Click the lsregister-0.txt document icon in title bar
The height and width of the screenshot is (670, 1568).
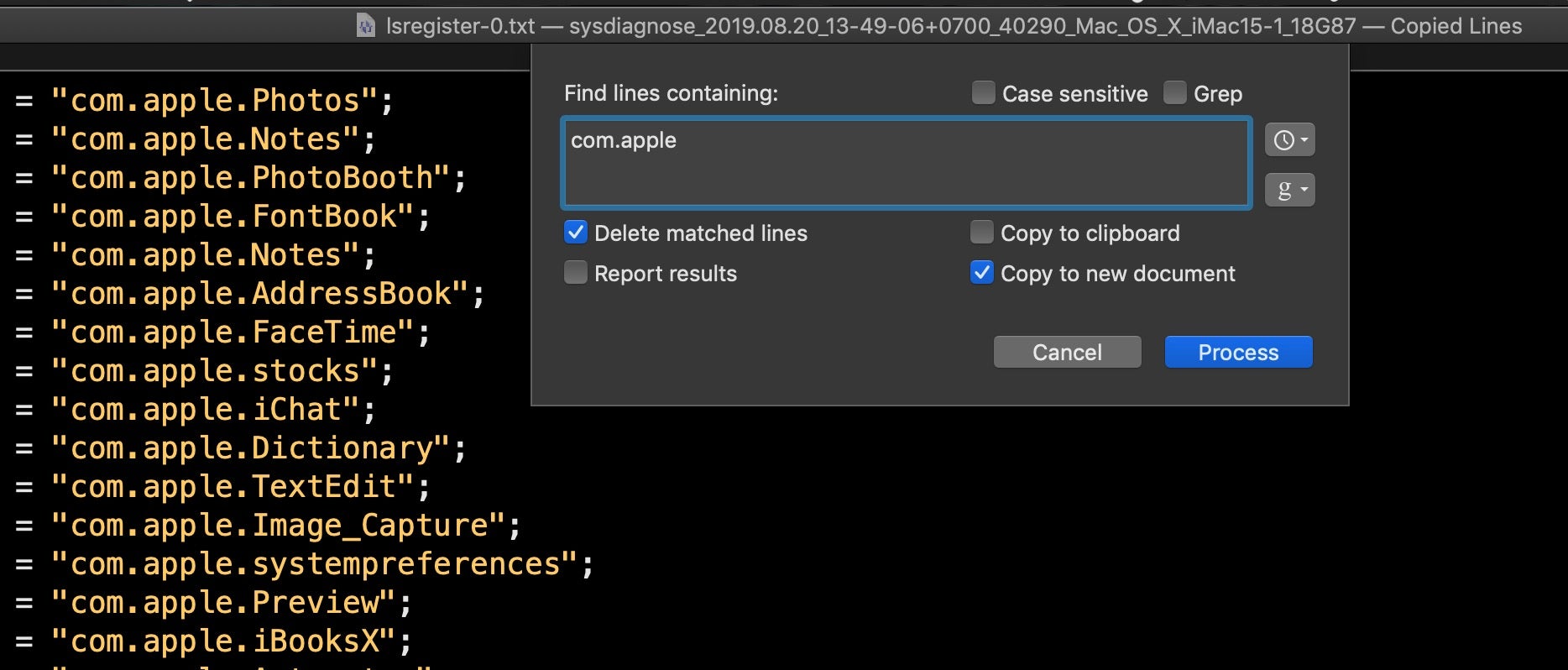(366, 26)
